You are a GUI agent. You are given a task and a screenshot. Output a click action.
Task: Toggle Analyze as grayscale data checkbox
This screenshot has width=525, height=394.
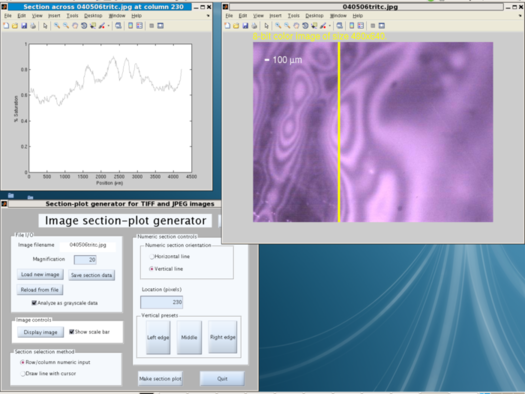[x=34, y=303]
